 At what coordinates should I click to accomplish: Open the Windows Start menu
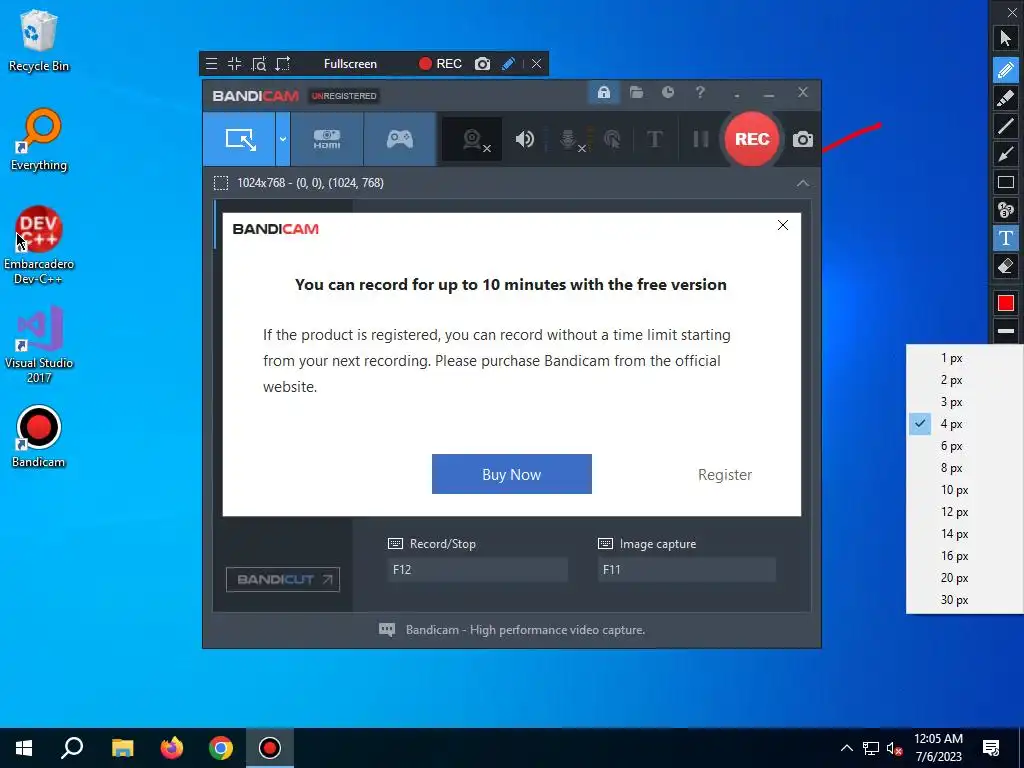pyautogui.click(x=24, y=748)
